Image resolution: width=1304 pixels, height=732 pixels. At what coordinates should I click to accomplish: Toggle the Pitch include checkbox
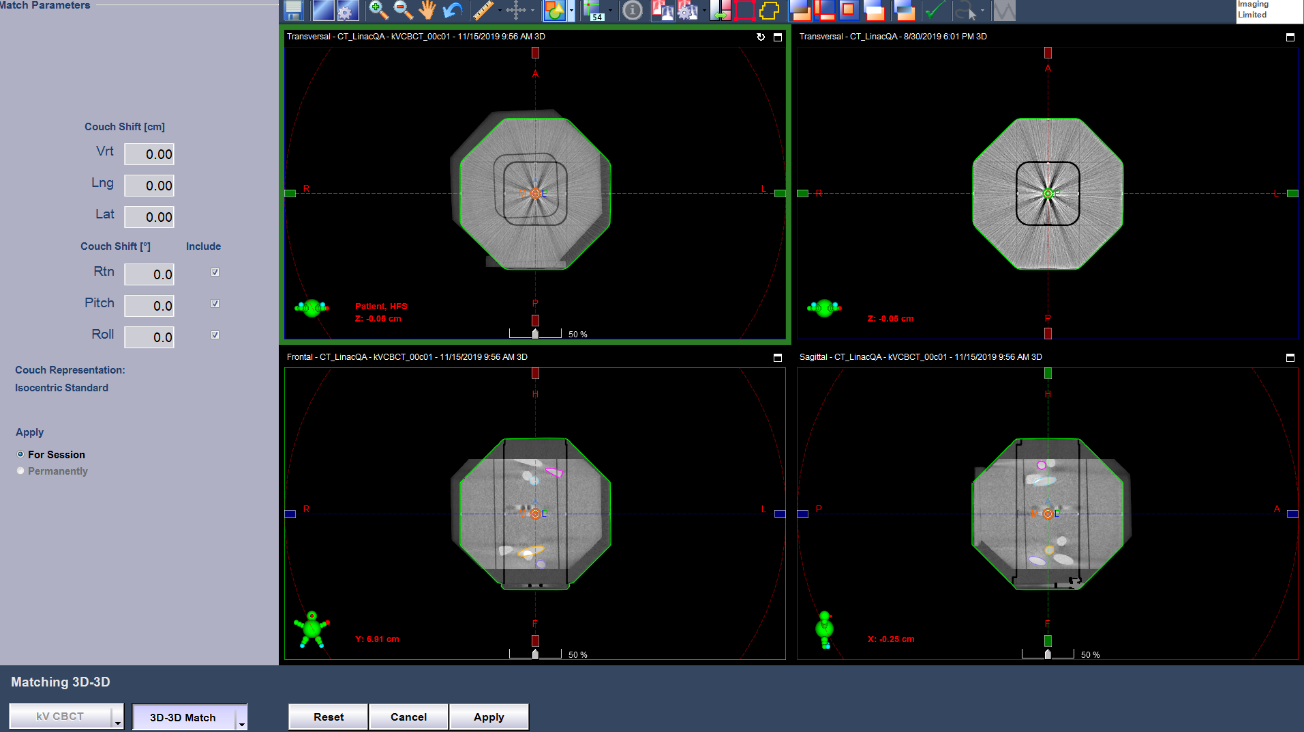tap(215, 304)
